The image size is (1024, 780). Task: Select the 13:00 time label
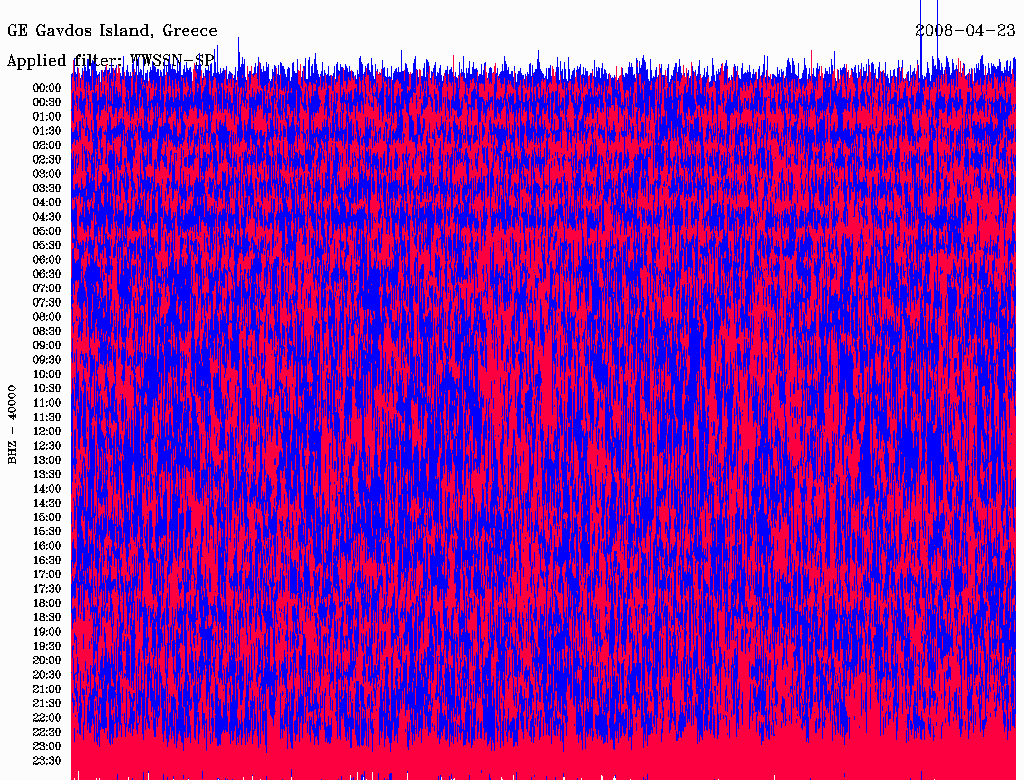[47, 461]
